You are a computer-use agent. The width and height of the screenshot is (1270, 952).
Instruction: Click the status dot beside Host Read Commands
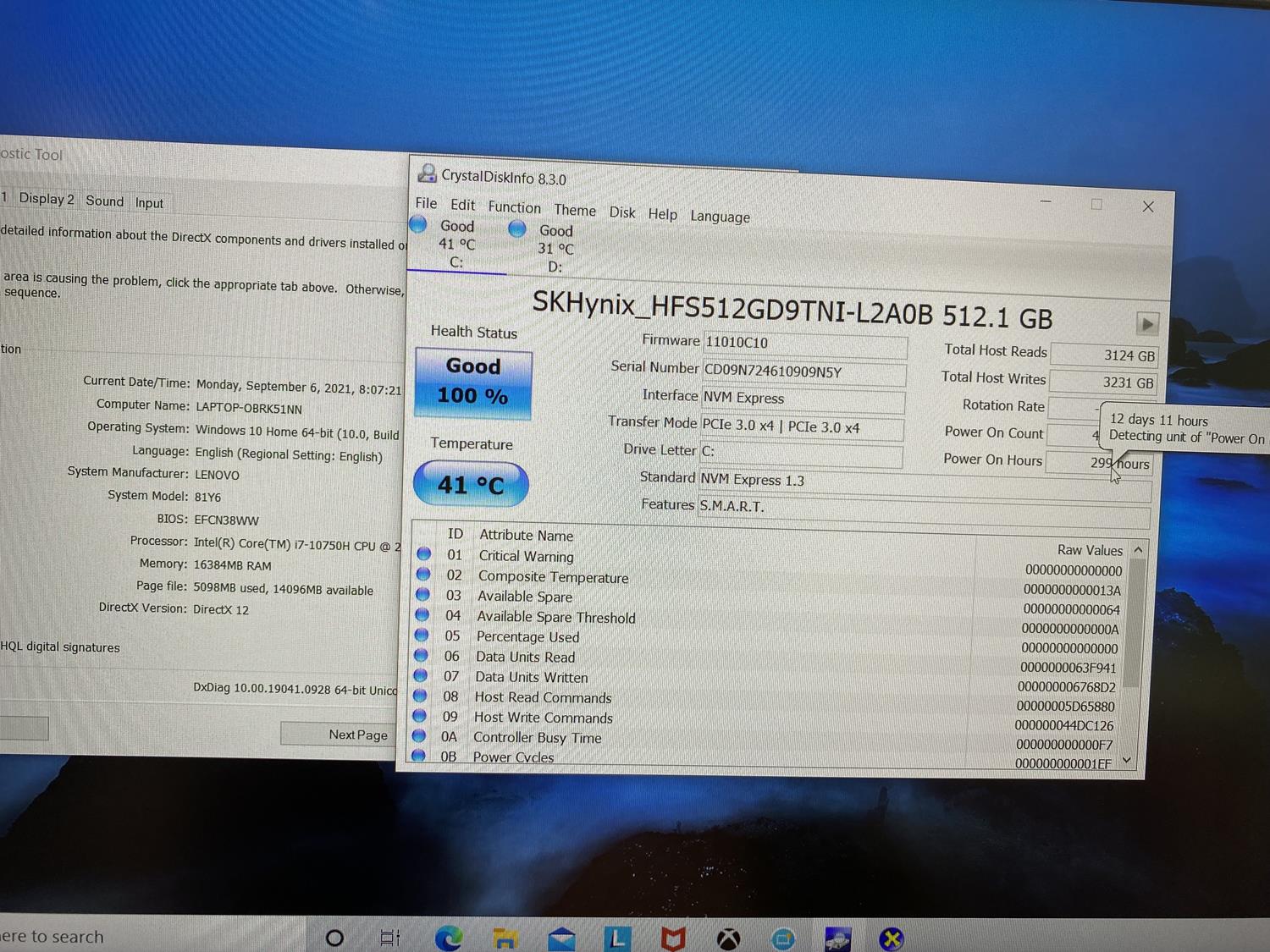[x=419, y=696]
